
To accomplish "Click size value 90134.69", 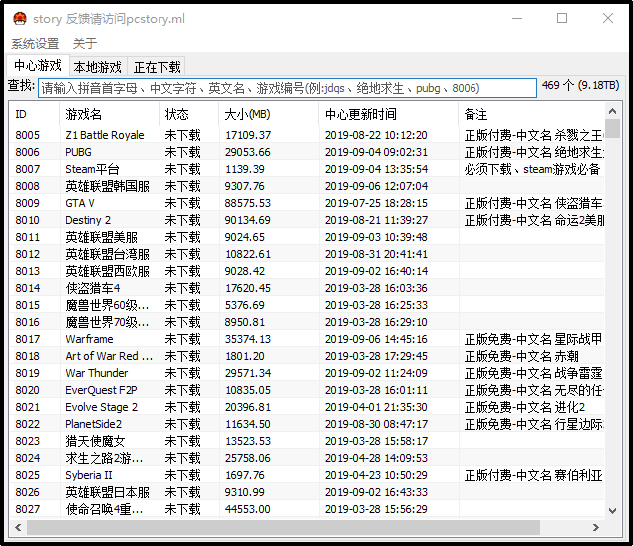I will coord(247,220).
